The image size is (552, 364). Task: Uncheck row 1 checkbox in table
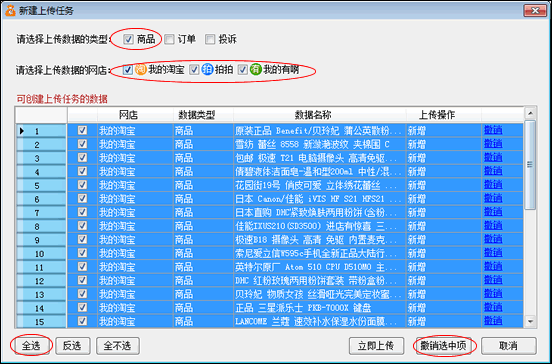coord(82,130)
